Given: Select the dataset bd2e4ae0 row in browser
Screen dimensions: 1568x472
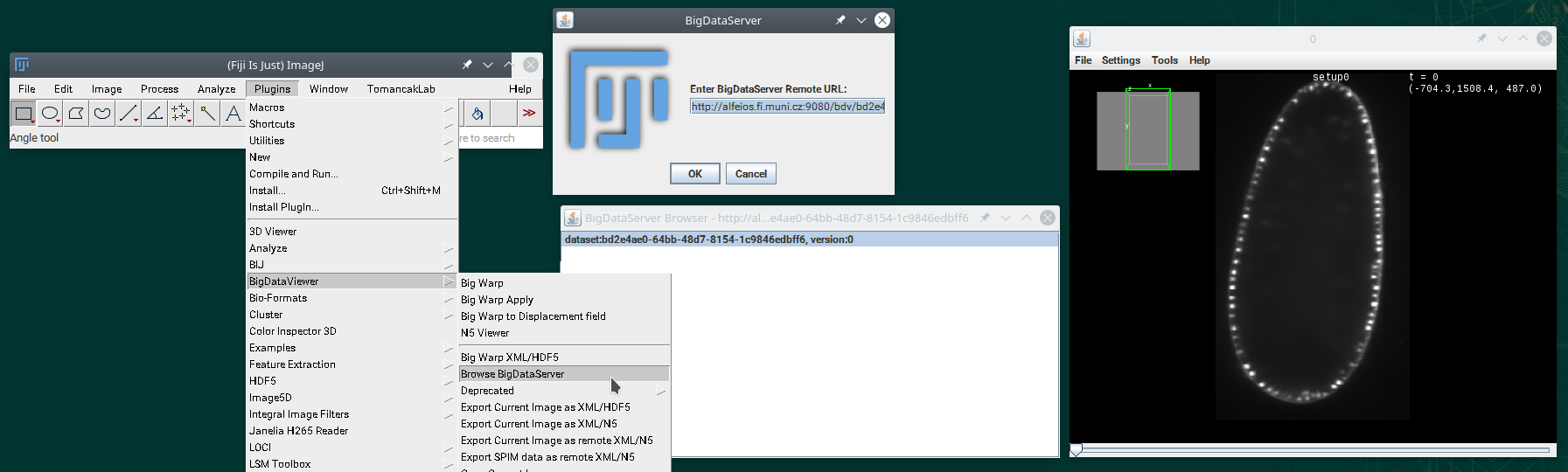Looking at the screenshot, I should pyautogui.click(x=810, y=239).
